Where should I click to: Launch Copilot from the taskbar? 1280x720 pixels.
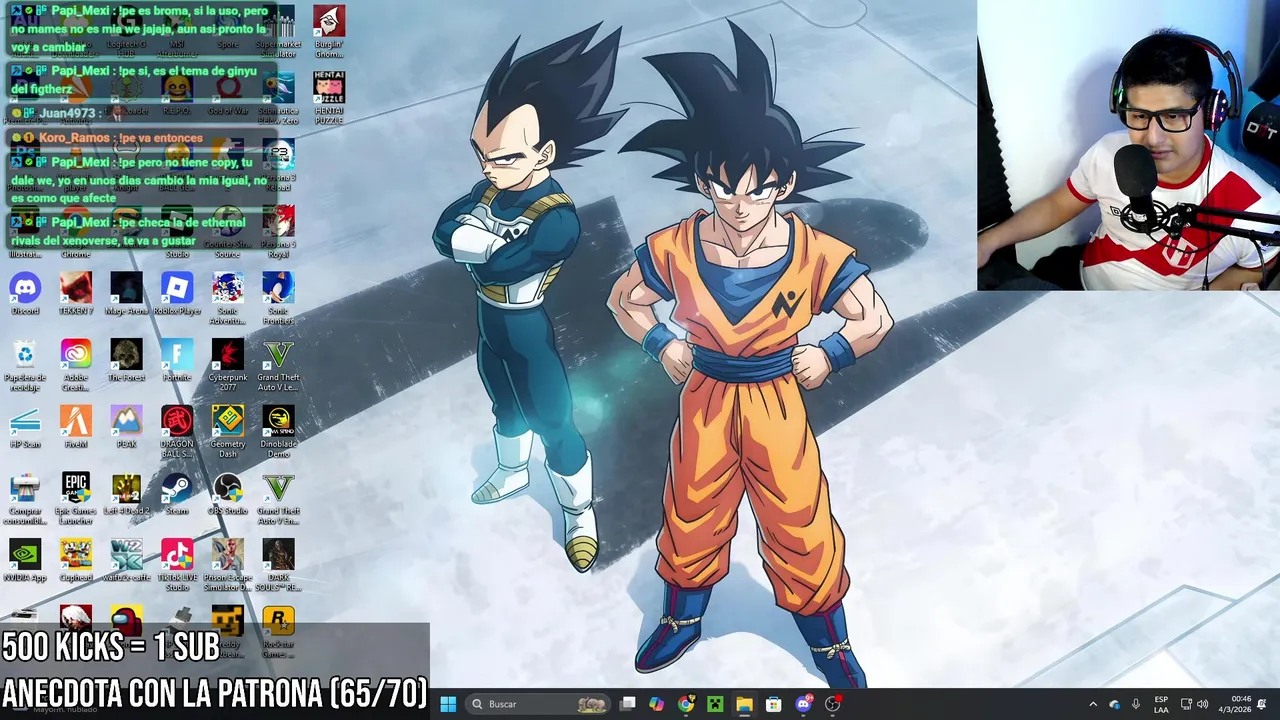point(656,704)
